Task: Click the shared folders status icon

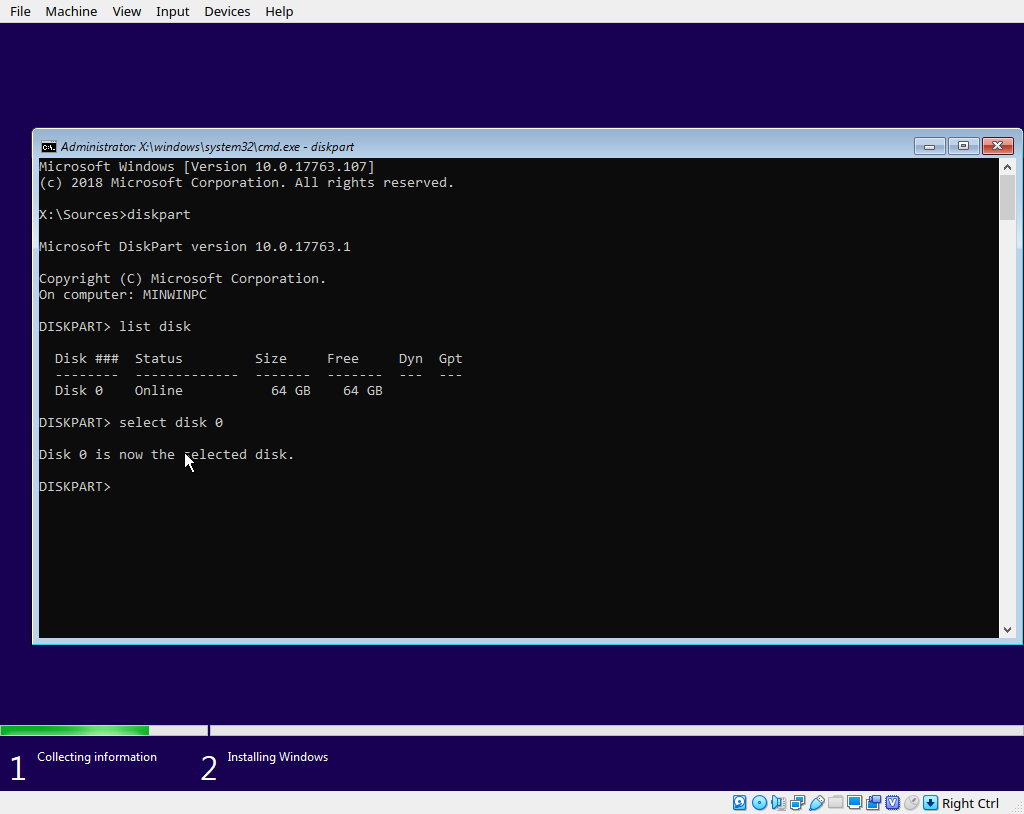Action: click(x=835, y=803)
